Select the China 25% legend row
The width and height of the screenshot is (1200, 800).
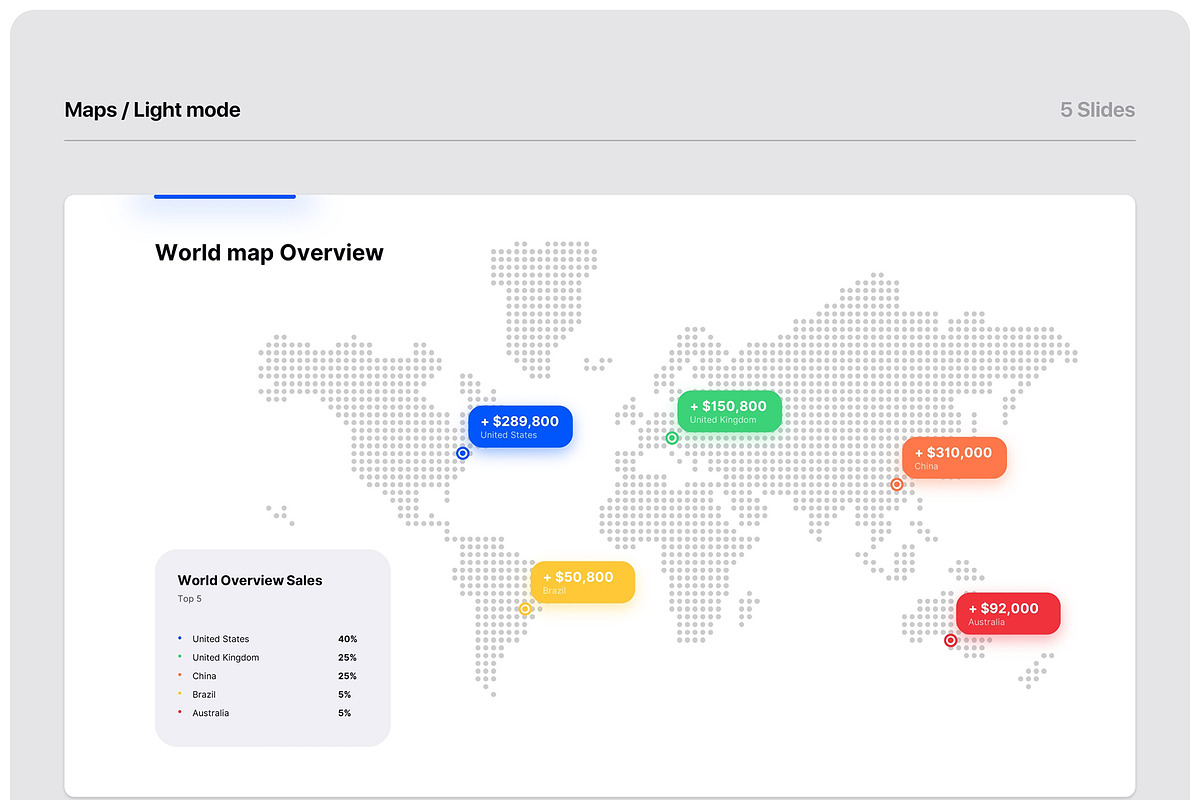pyautogui.click(x=267, y=676)
